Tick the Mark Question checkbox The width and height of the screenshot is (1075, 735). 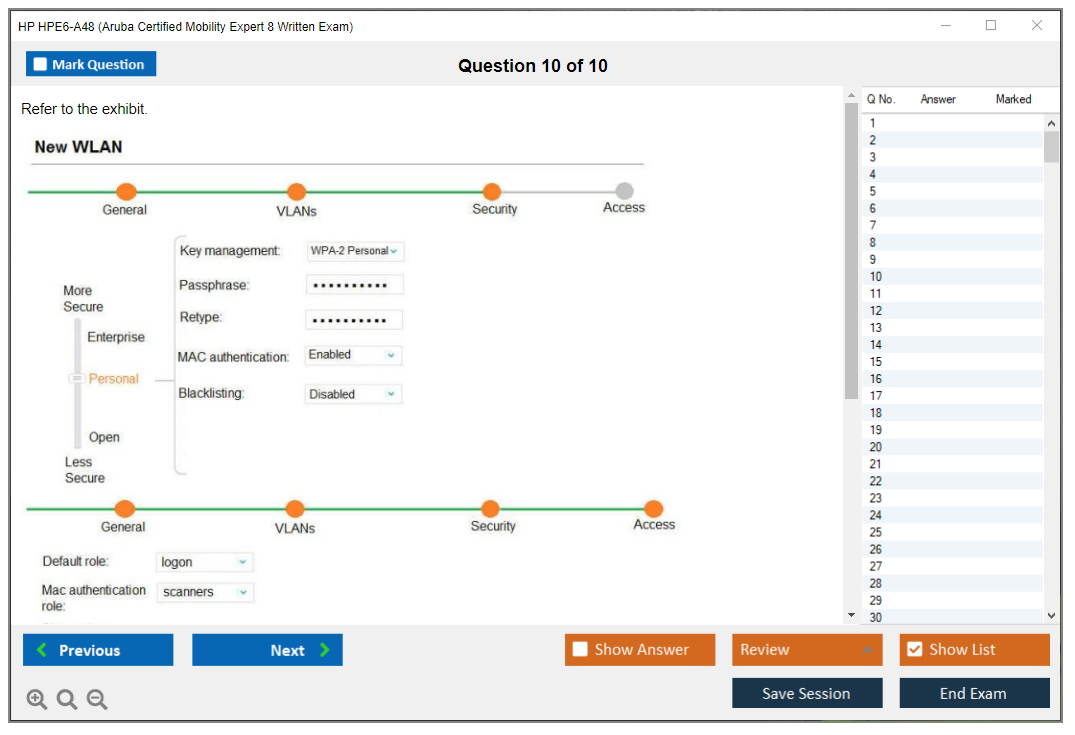tap(40, 65)
